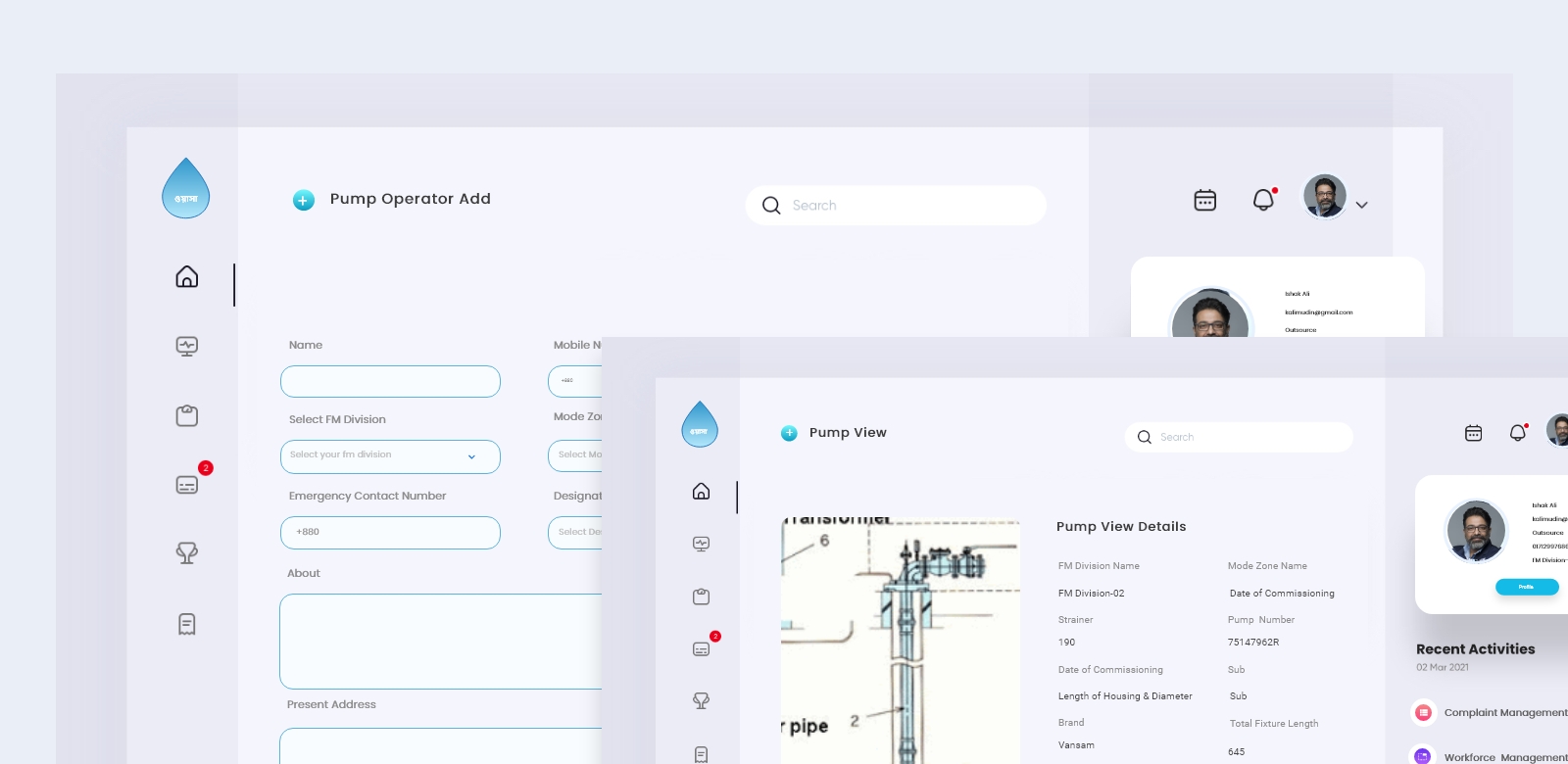Open trophy icon in Pump View sidebar
This screenshot has width=1568, height=764.
pyautogui.click(x=701, y=700)
